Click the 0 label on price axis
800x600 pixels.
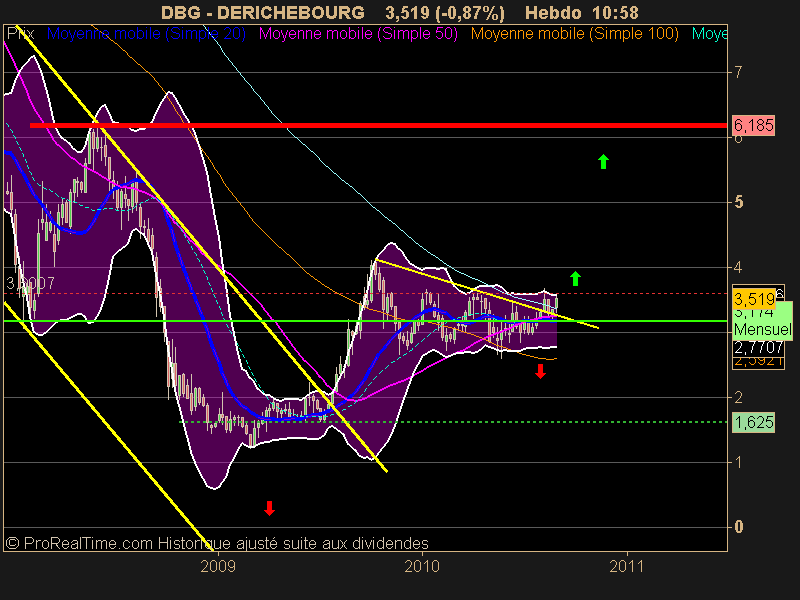pos(738,527)
